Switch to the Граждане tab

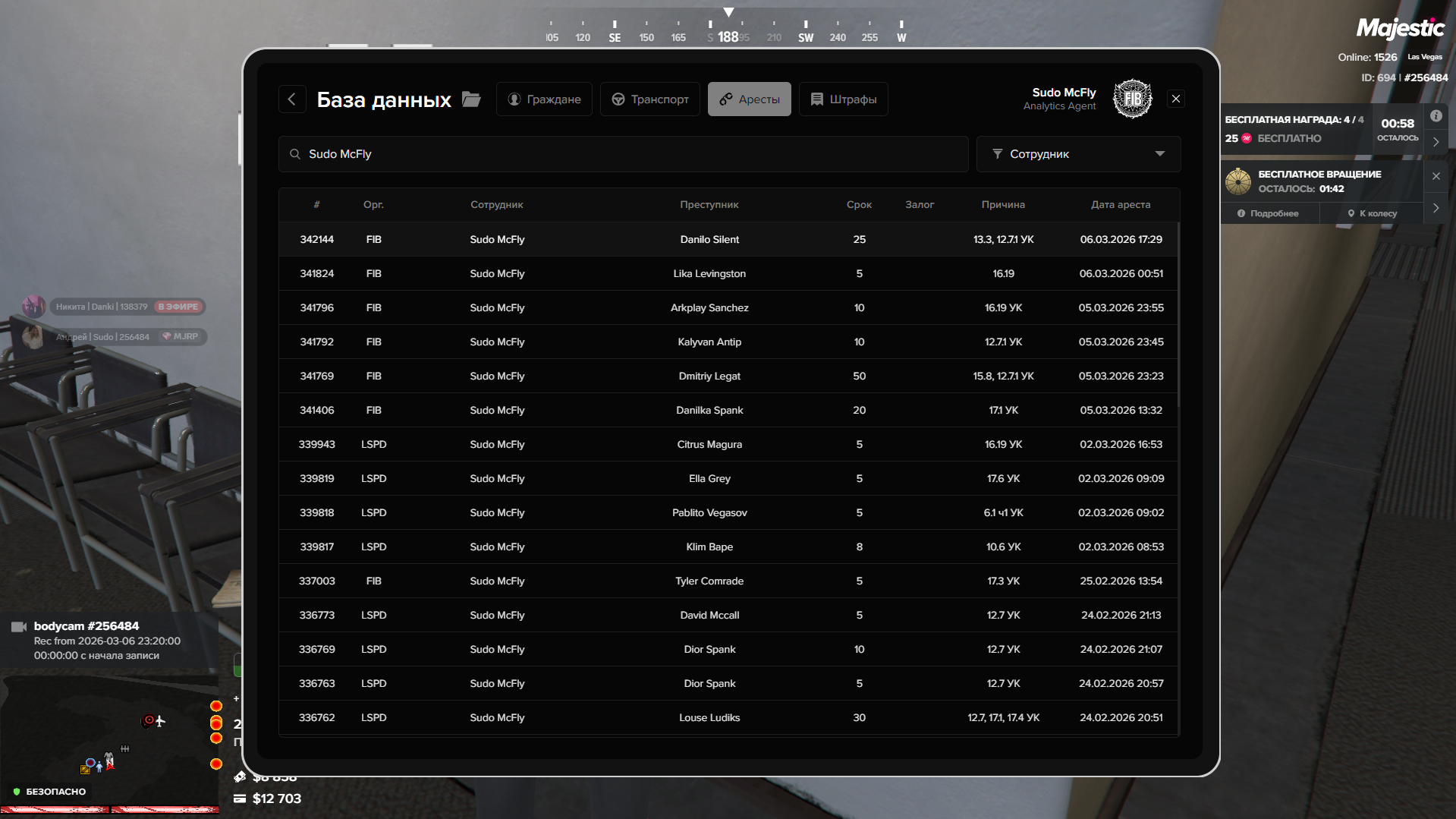544,99
